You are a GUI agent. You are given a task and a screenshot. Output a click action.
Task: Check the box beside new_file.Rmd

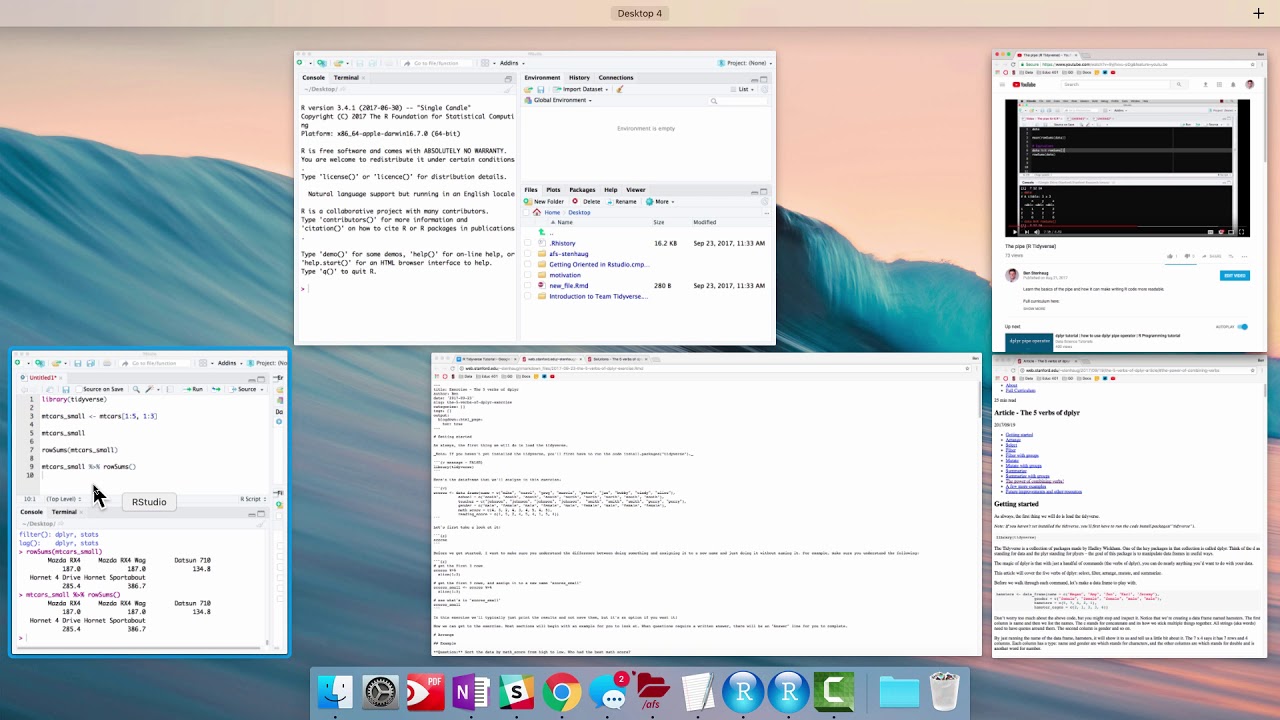pyautogui.click(x=528, y=285)
